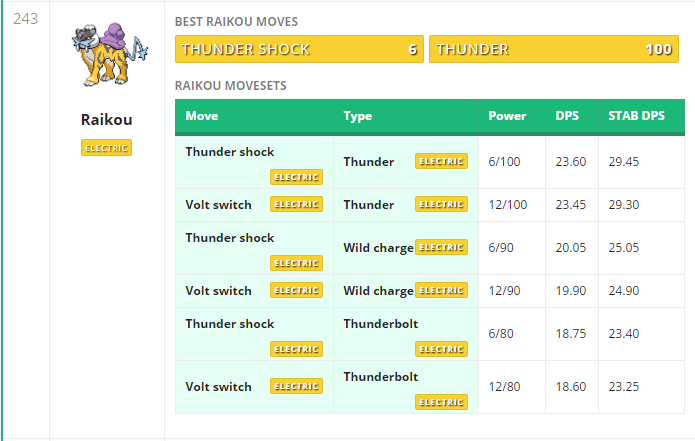The height and width of the screenshot is (441, 695).
Task: Click the Pokedex number 243
Action: coord(25,19)
